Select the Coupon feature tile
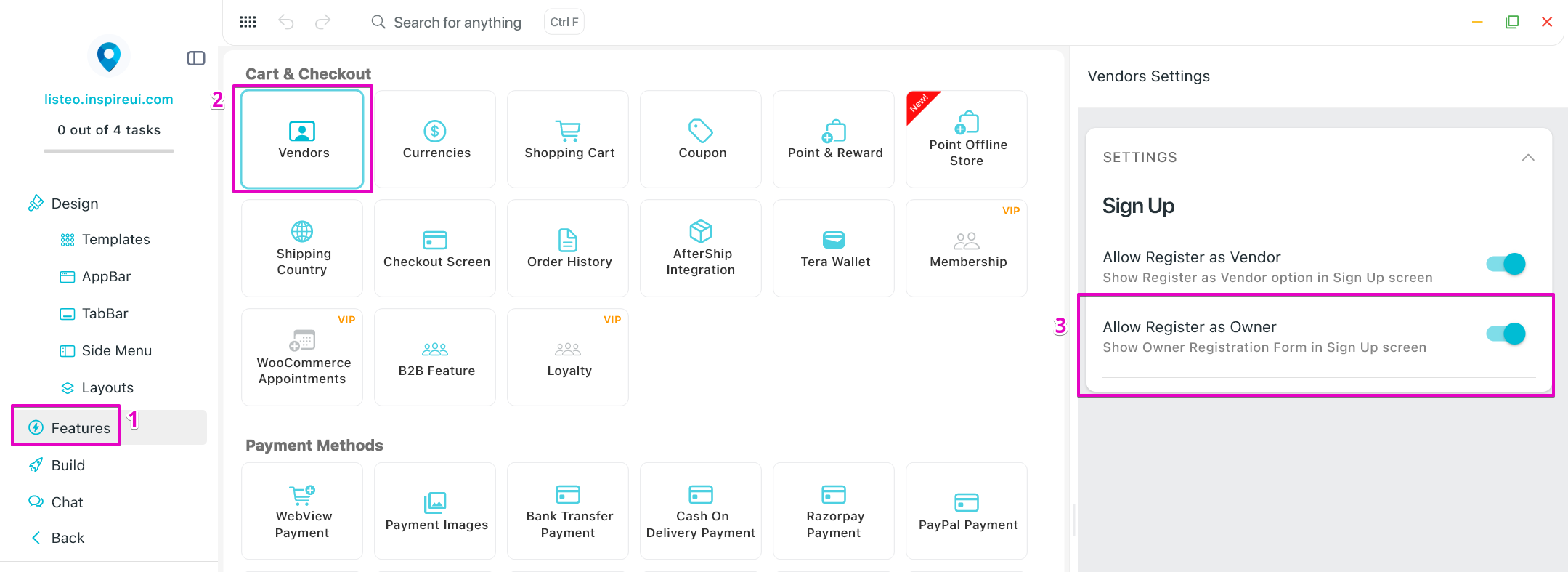Image resolution: width=1568 pixels, height=572 pixels. [x=701, y=139]
